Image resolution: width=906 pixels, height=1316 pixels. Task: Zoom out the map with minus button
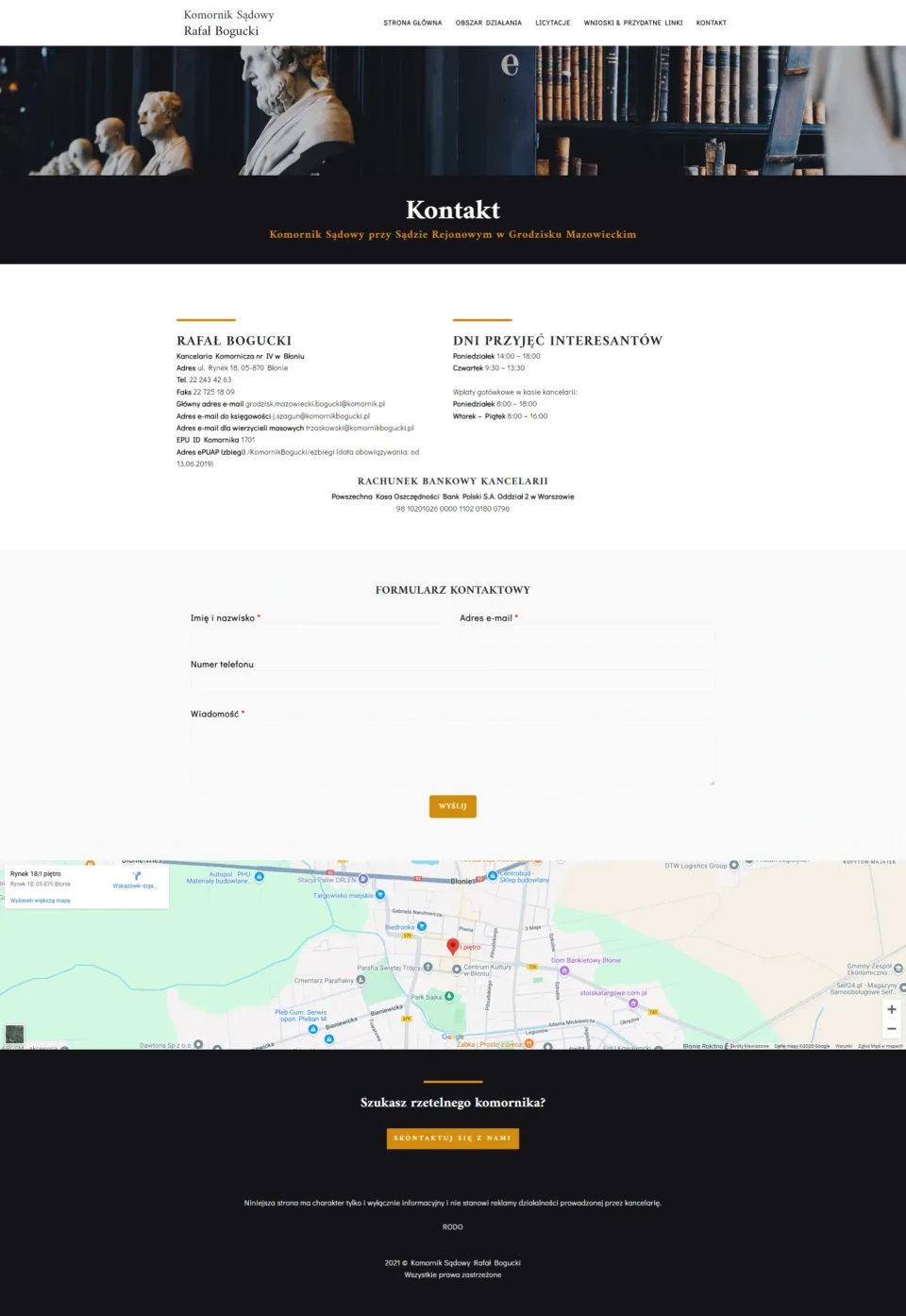click(891, 1029)
